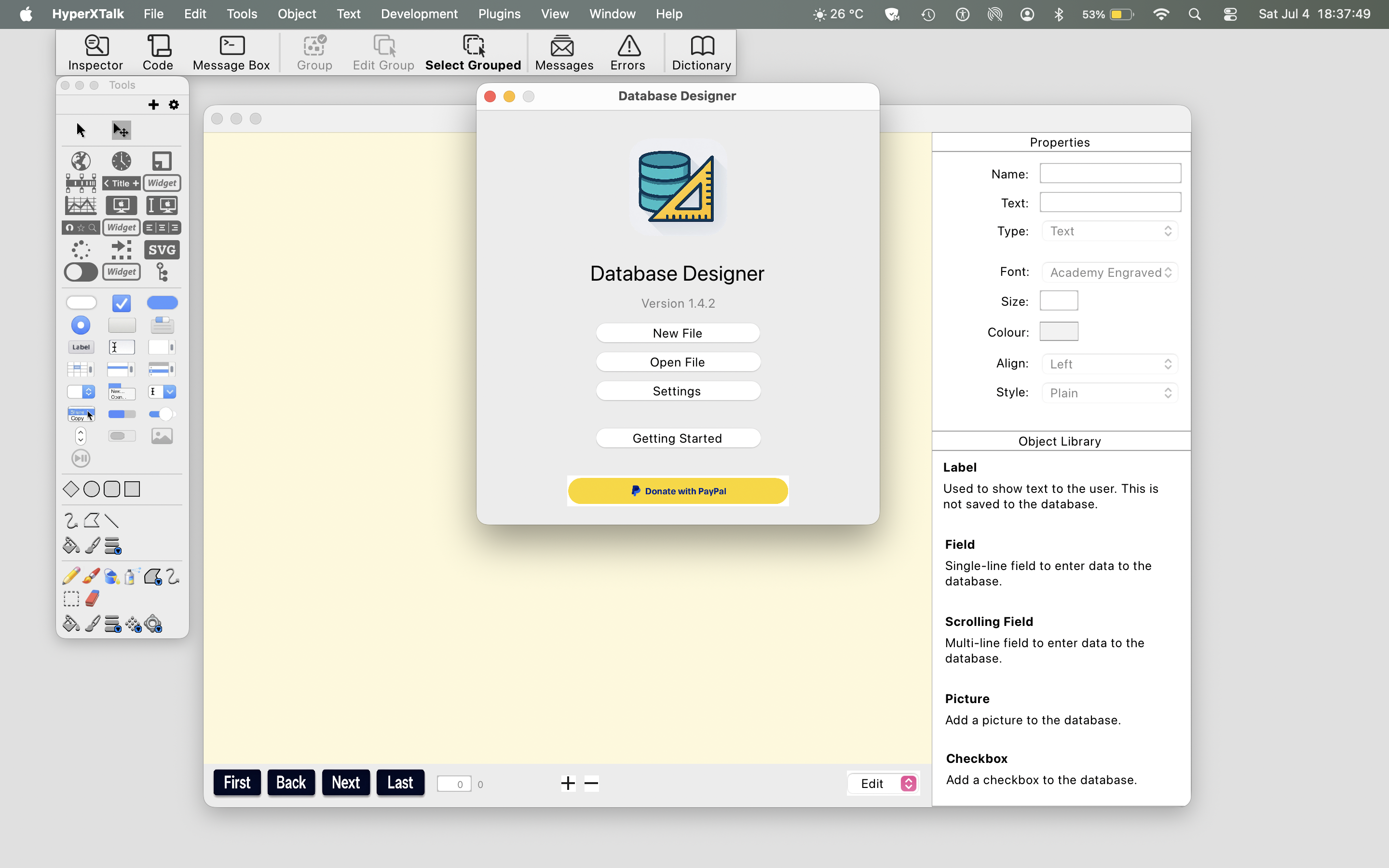
Task: Choose the Oval graphic shape
Action: 91,489
